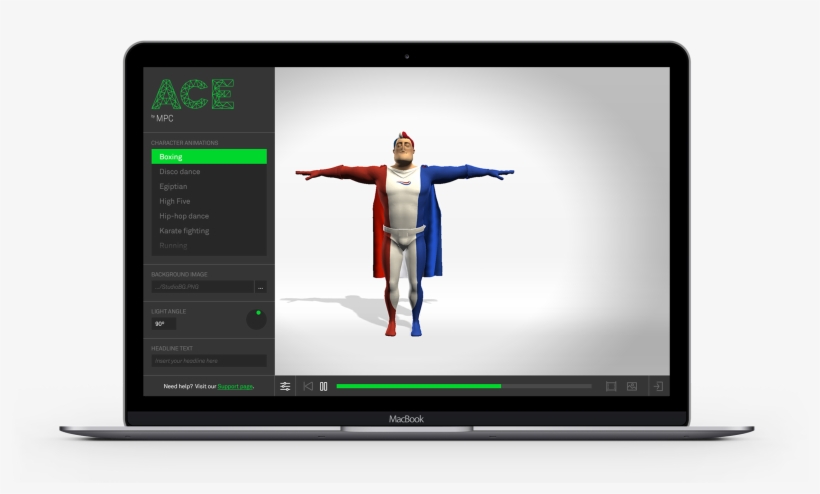
Task: Click the headline text input field
Action: coord(209,360)
